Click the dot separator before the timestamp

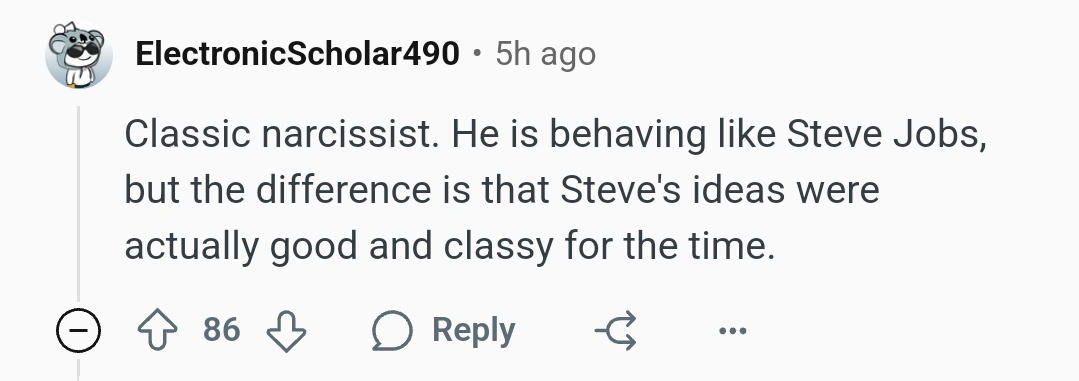pyautogui.click(x=477, y=54)
